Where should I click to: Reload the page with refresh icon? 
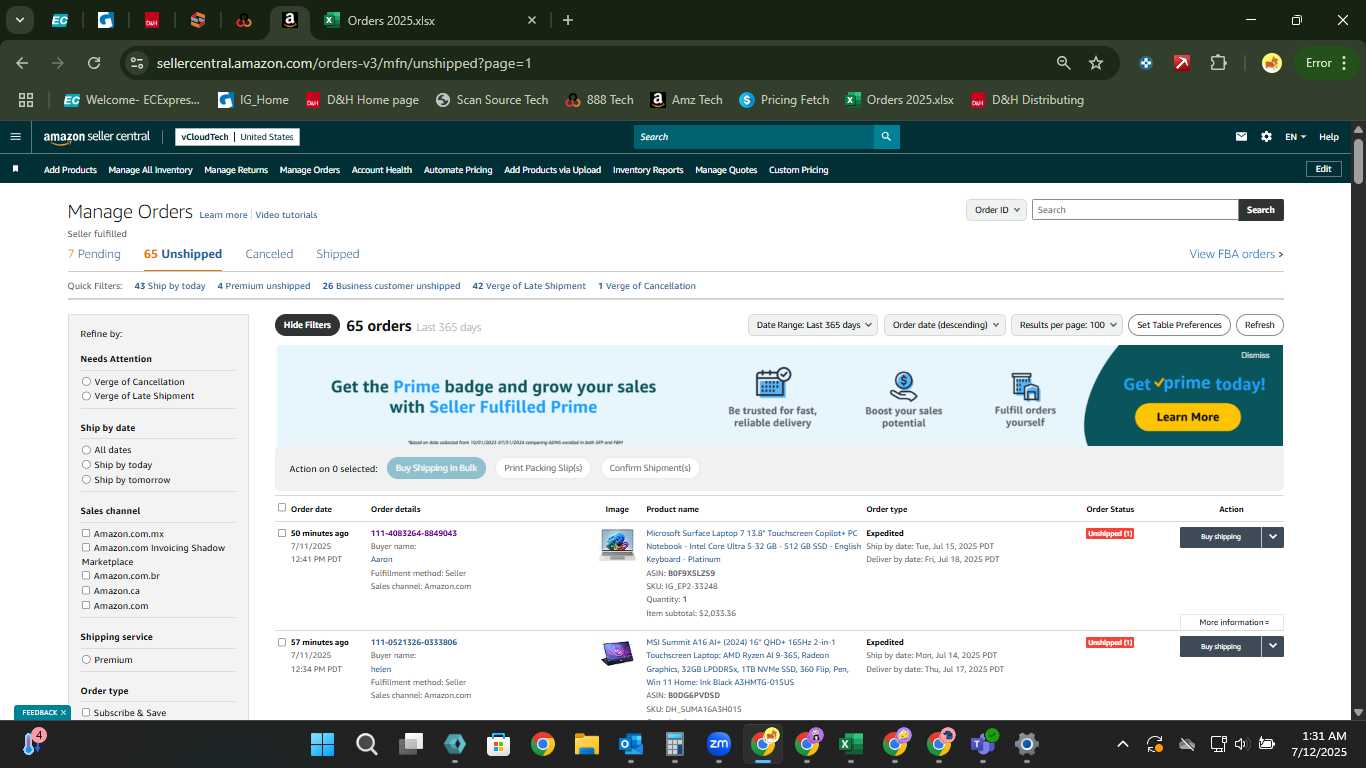point(94,63)
